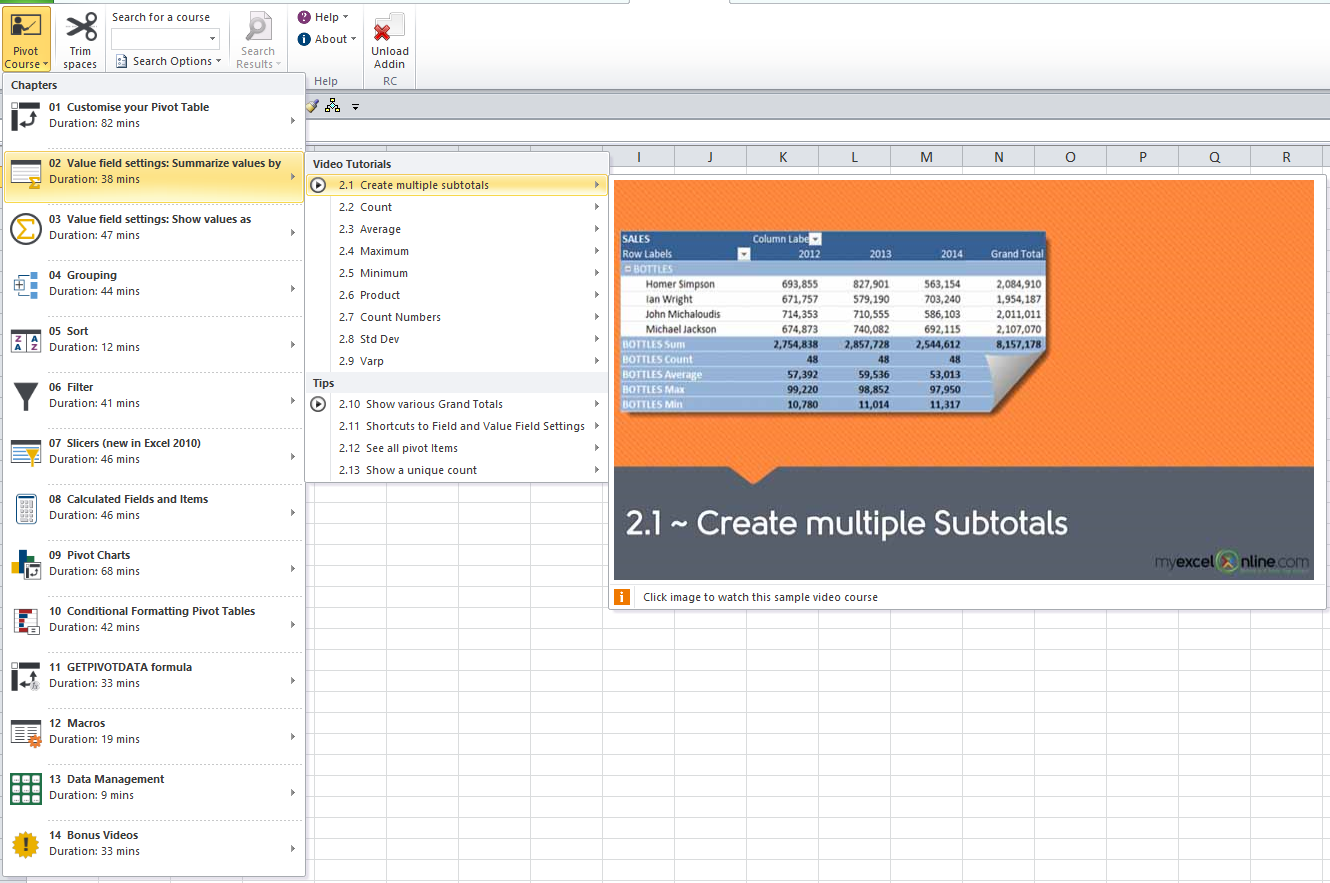This screenshot has width=1330, height=883.
Task: Select column R header
Action: pyautogui.click(x=1286, y=157)
